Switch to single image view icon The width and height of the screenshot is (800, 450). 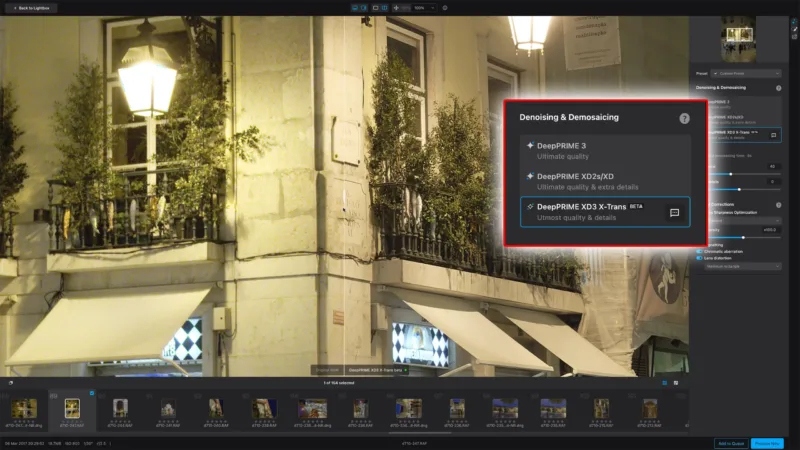[x=376, y=8]
